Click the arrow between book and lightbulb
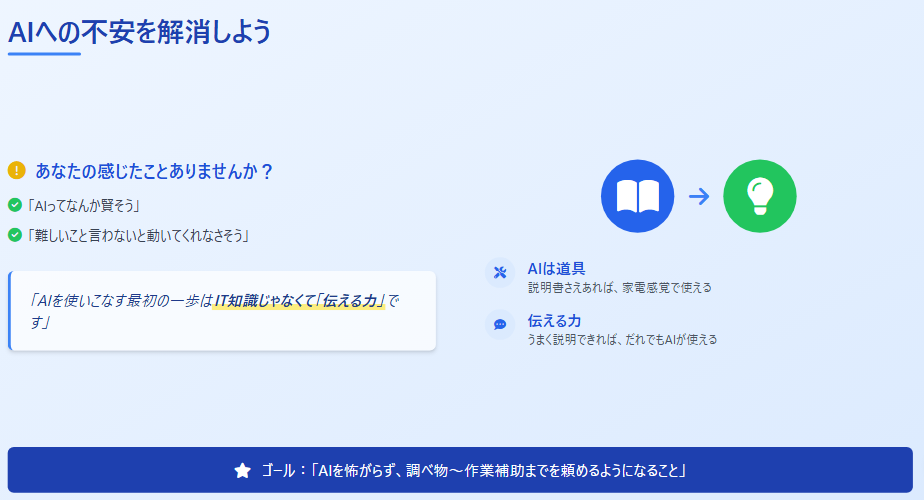 point(699,196)
